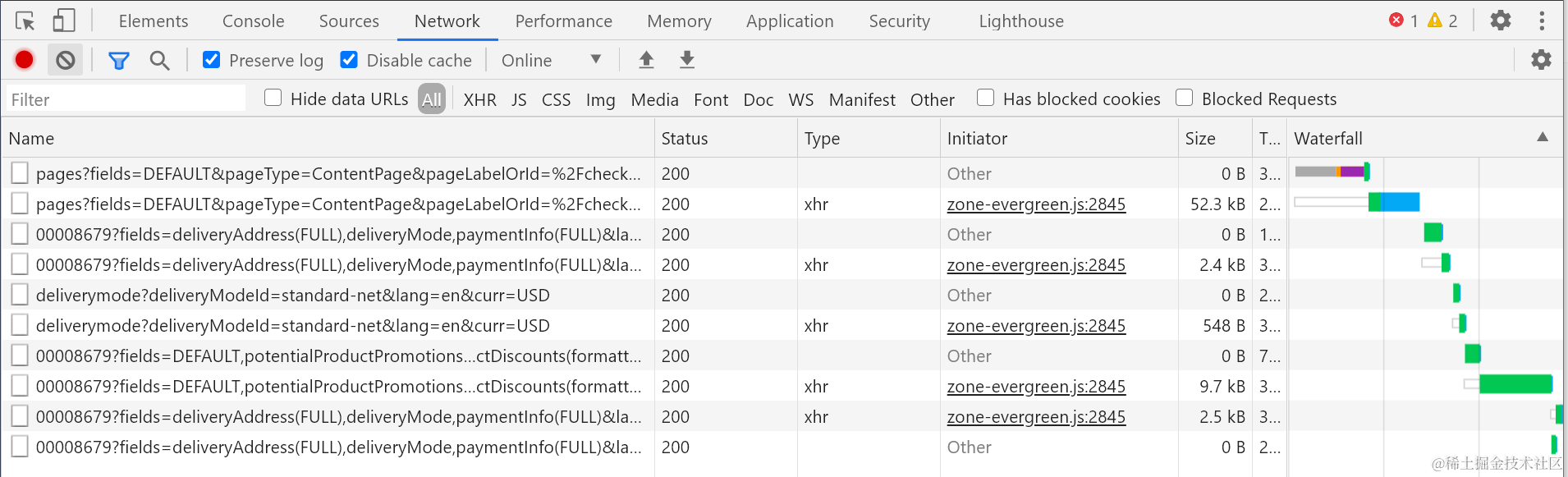Stop recording network log
This screenshot has width=1568, height=477.
tap(25, 60)
